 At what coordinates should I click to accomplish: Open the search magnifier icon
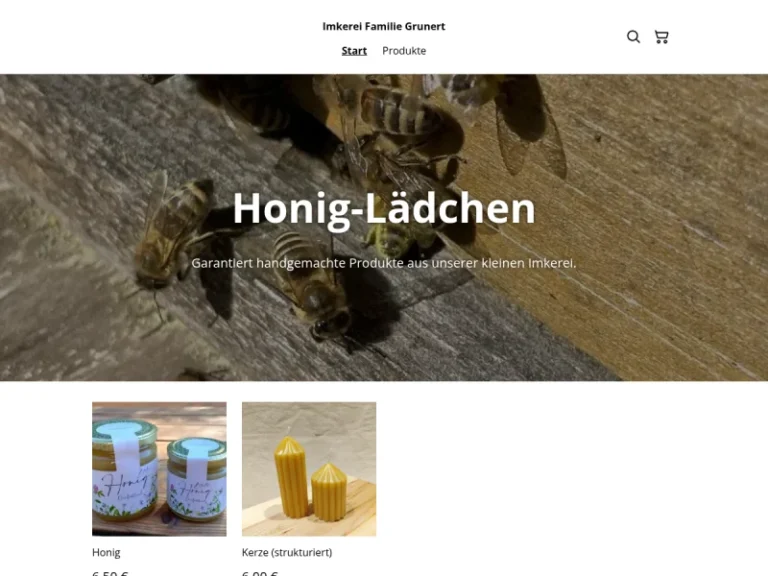click(x=633, y=37)
